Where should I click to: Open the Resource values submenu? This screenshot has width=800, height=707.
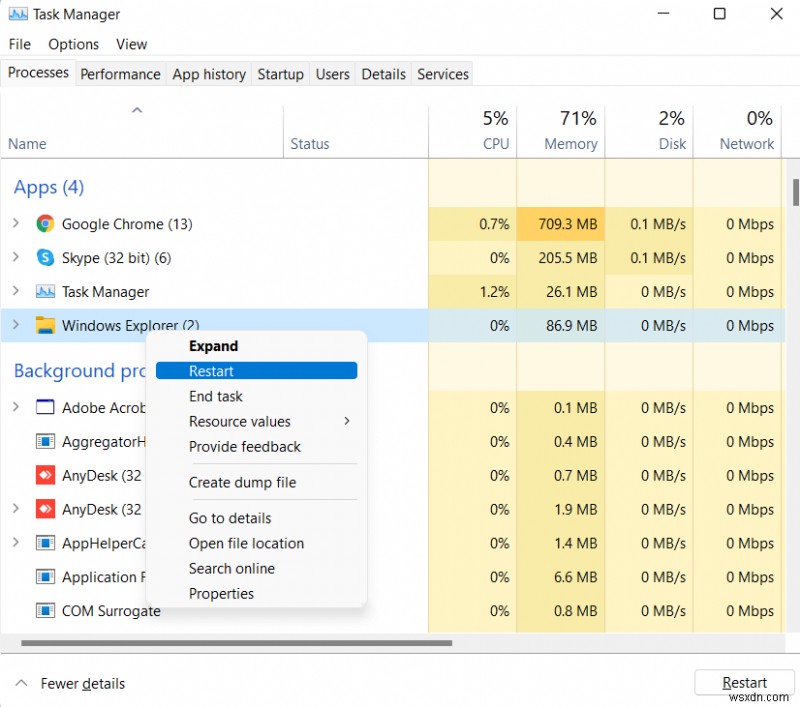[240, 422]
